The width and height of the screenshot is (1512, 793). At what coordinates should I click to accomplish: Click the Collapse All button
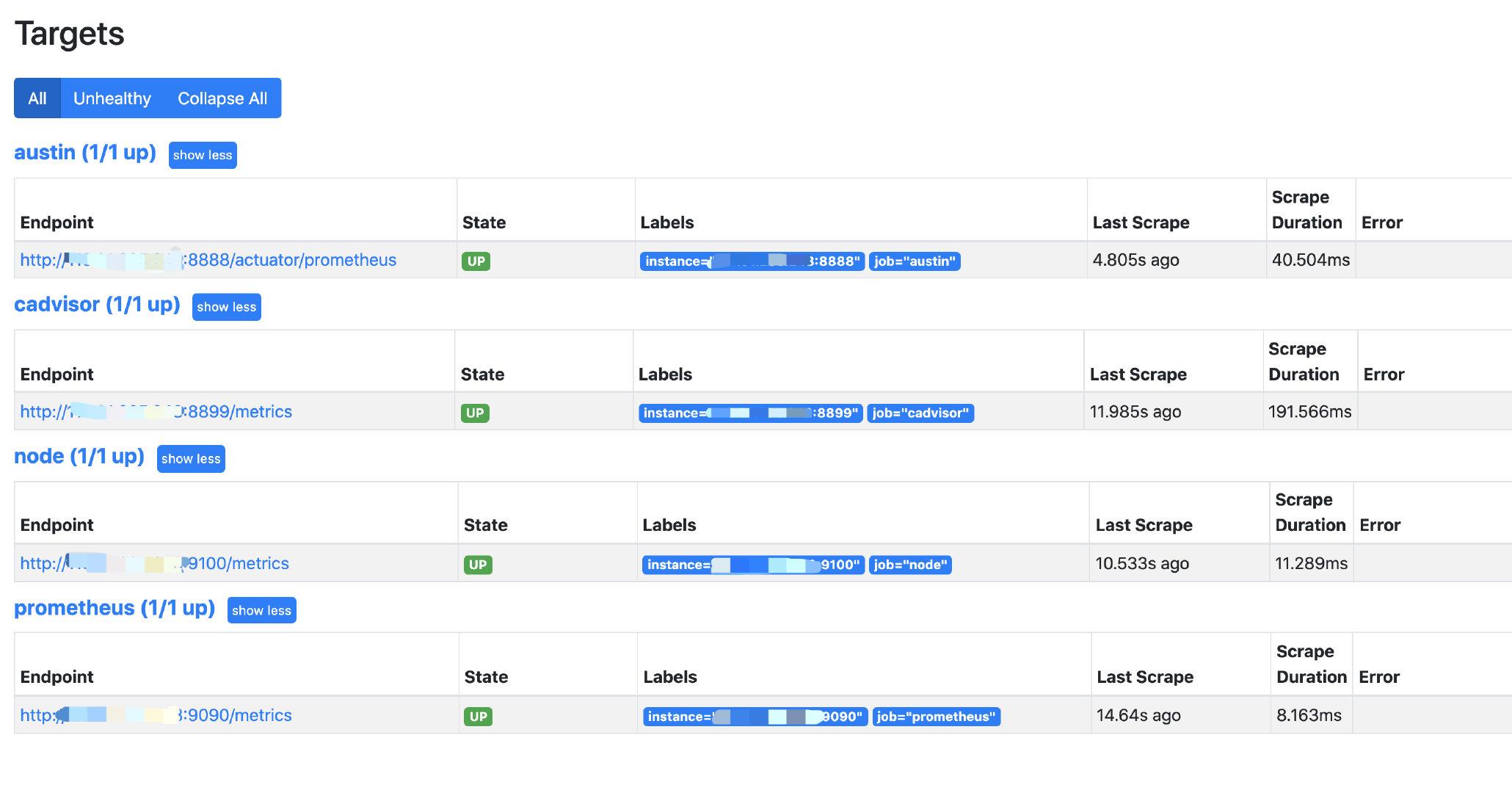[x=222, y=98]
